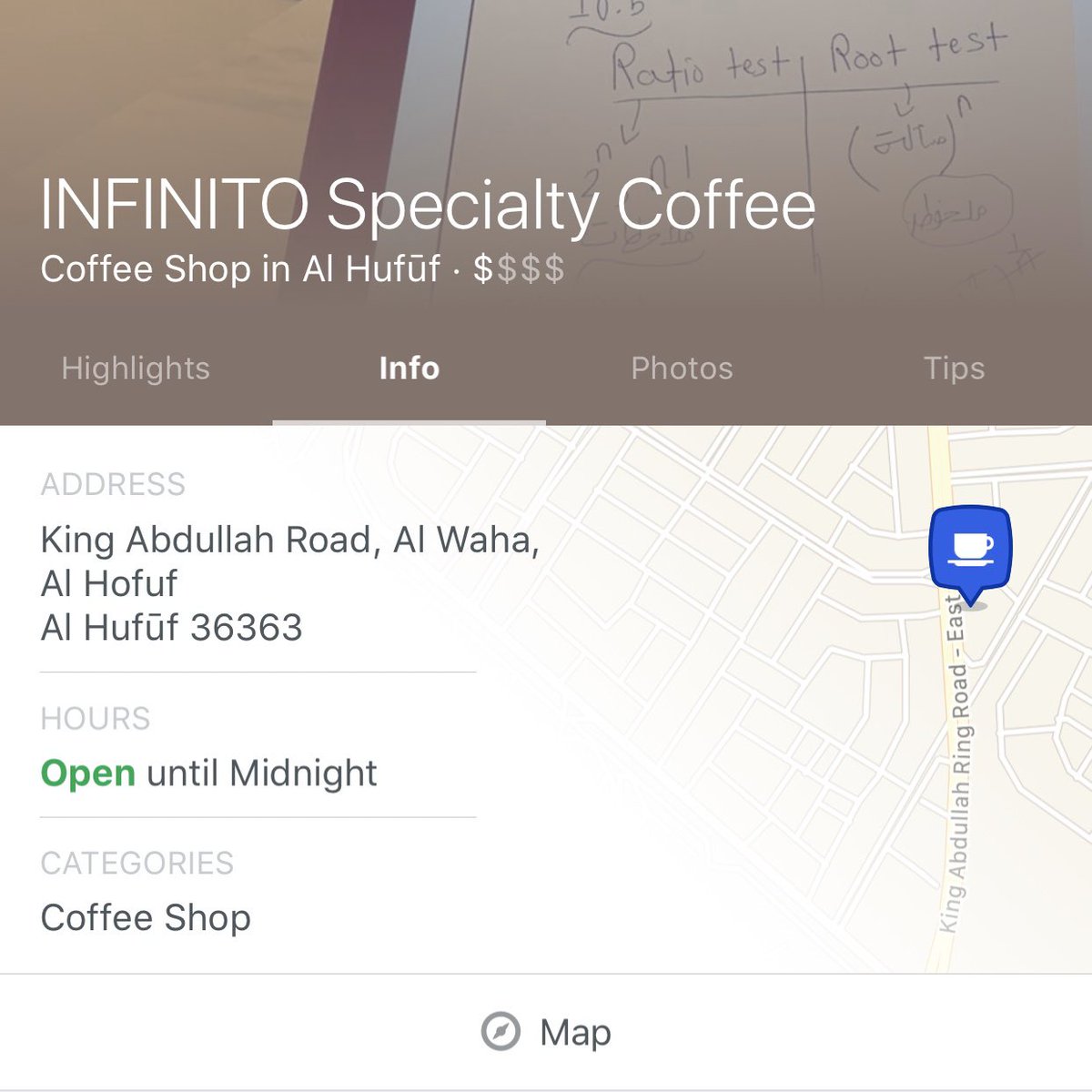1092x1092 pixels.
Task: Select the Info tab
Action: (409, 368)
